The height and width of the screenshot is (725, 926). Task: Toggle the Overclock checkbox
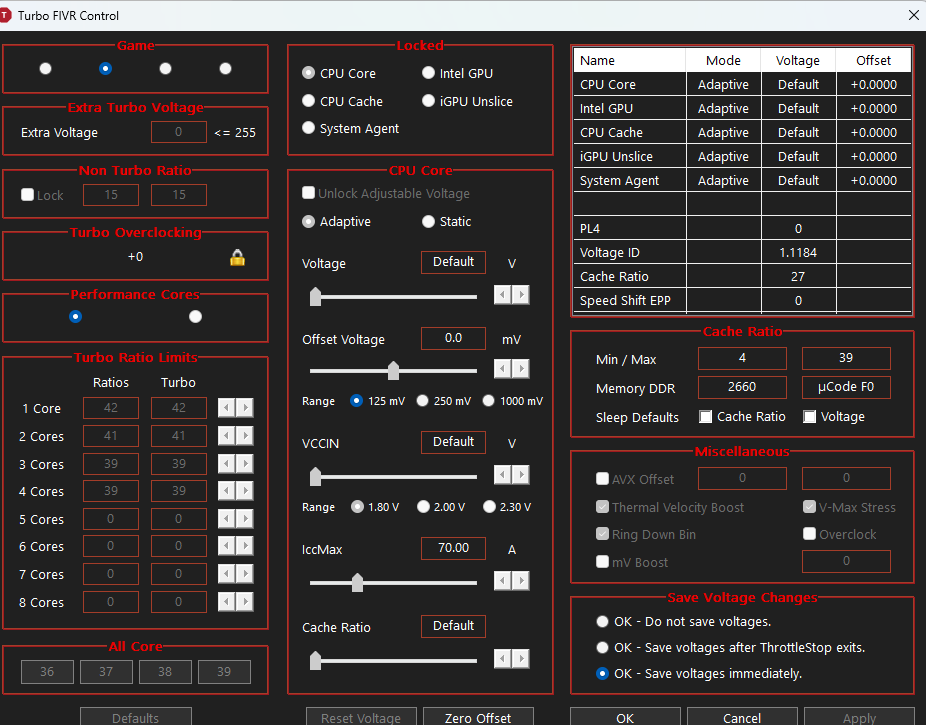(810, 534)
